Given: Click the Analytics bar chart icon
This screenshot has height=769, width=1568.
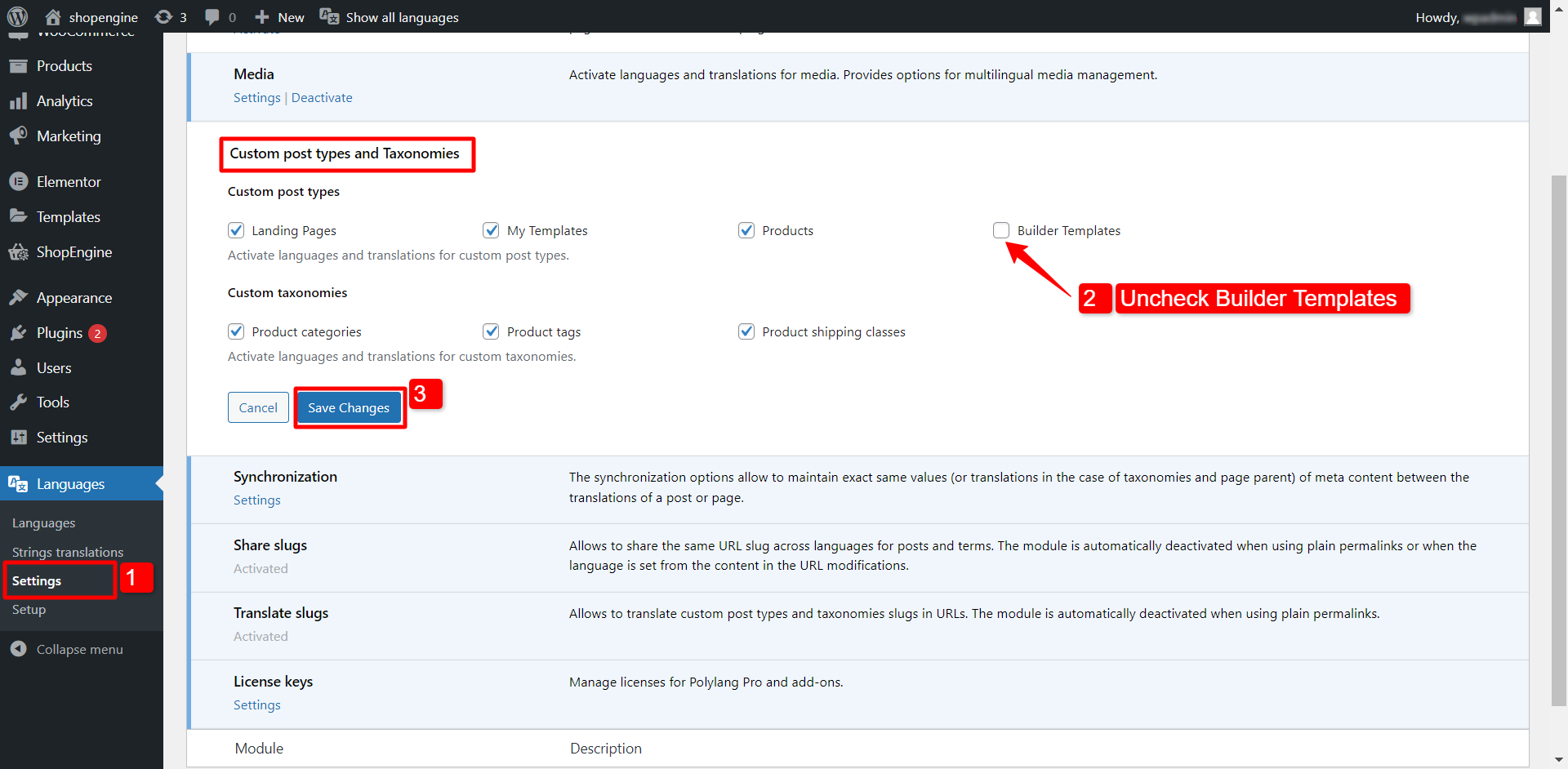Looking at the screenshot, I should click(x=18, y=101).
